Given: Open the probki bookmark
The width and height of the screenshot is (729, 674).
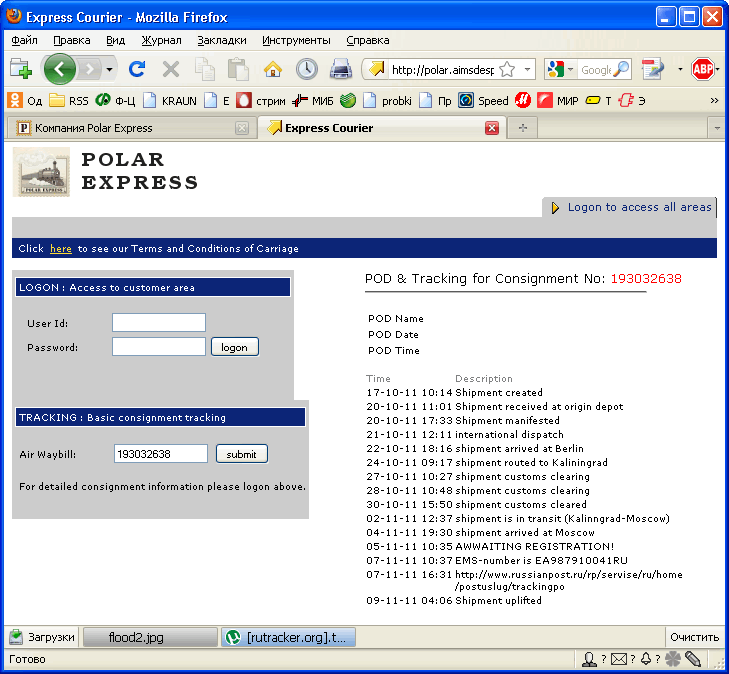Looking at the screenshot, I should click(387, 100).
